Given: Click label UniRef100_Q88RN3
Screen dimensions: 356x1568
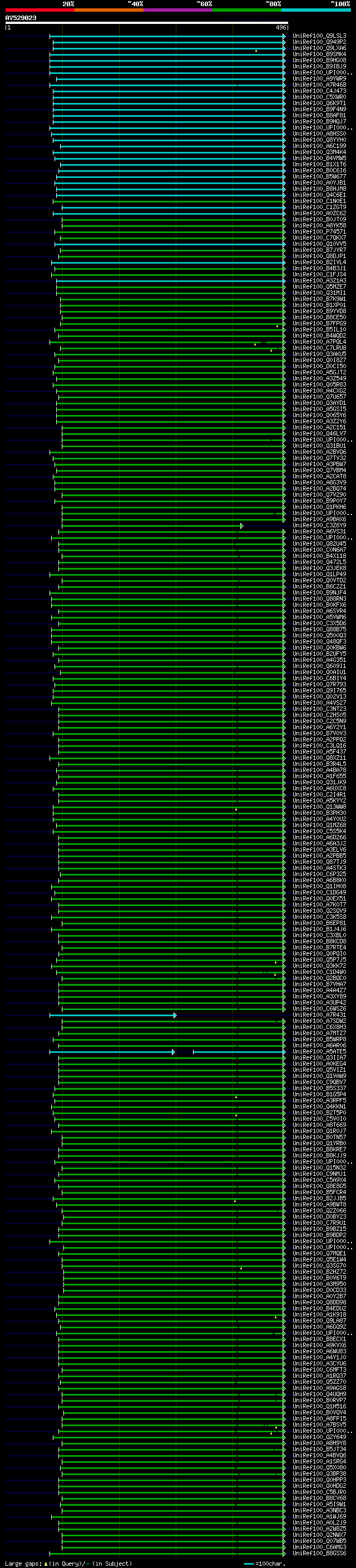Looking at the screenshot, I should tap(319, 599).
